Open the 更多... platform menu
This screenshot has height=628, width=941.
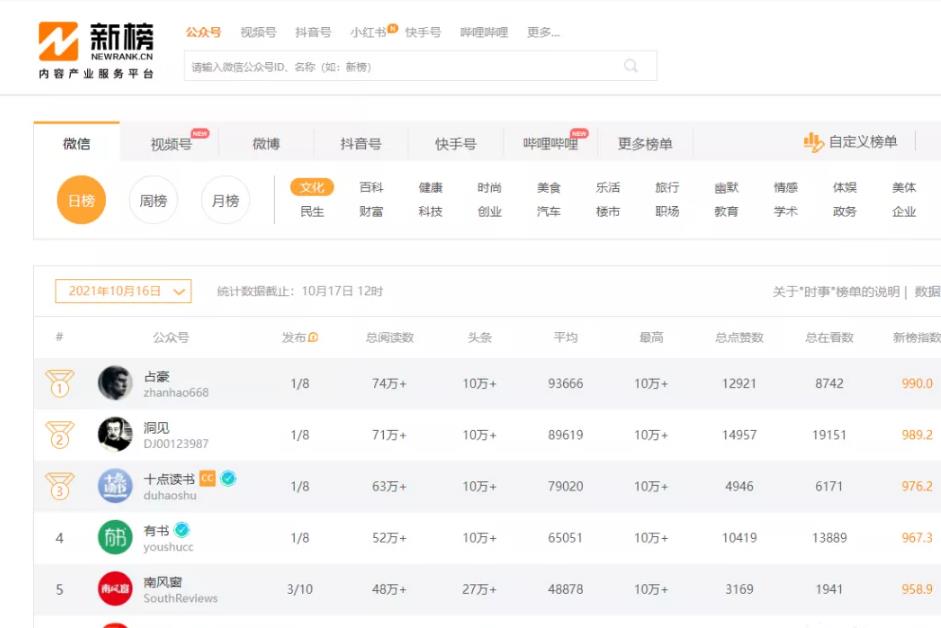click(543, 32)
